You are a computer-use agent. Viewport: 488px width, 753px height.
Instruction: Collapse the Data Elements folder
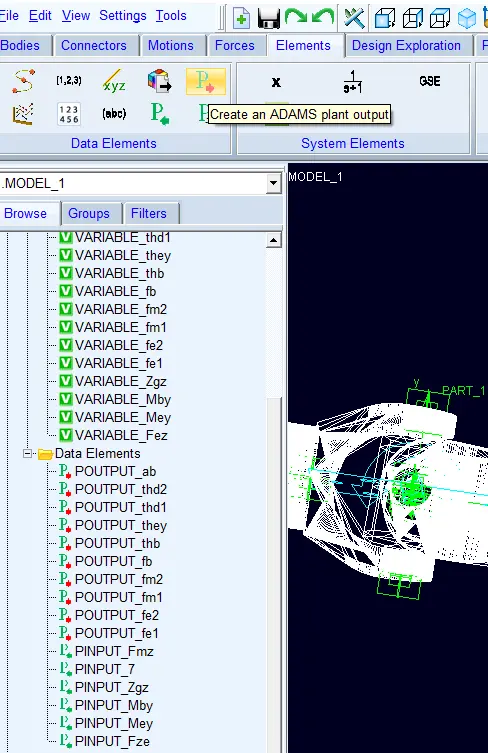point(27,453)
